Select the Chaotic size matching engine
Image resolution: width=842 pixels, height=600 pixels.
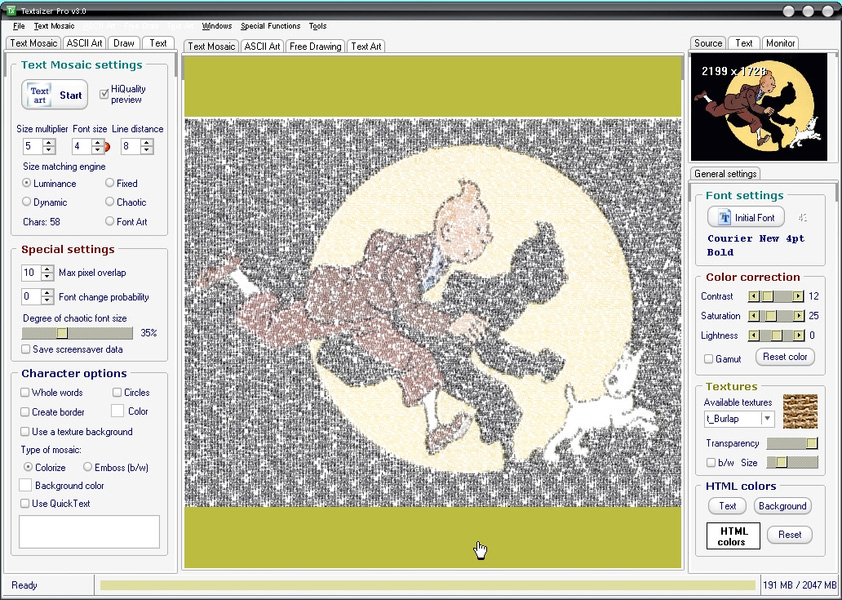(x=110, y=202)
